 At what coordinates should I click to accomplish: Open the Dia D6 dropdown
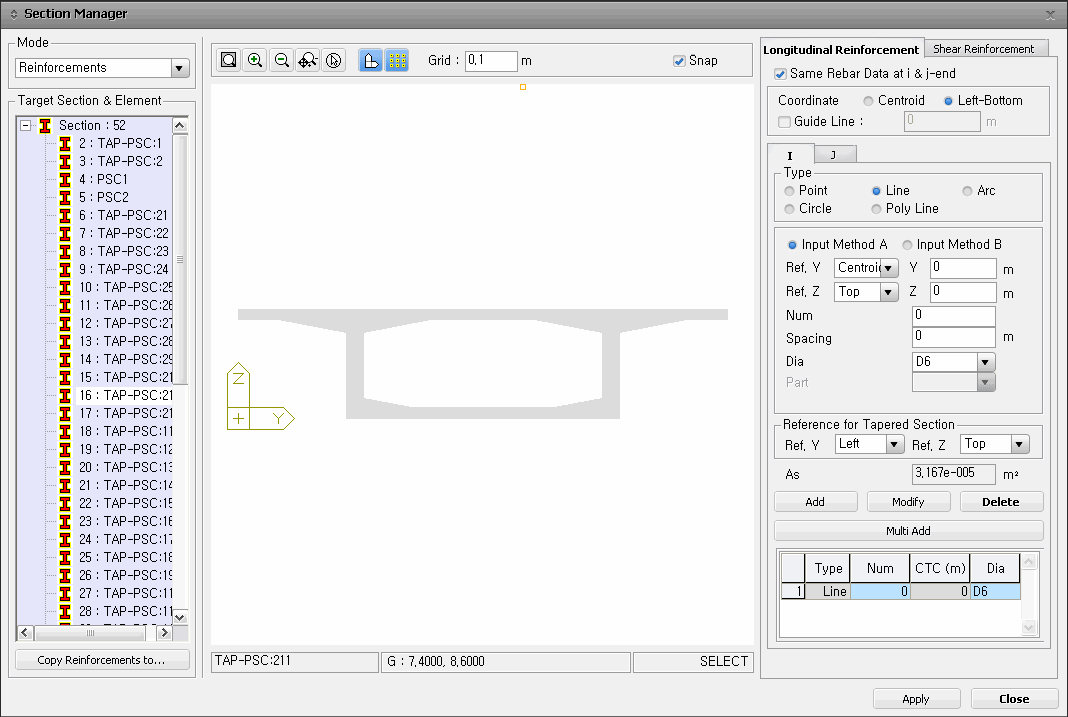coord(986,362)
